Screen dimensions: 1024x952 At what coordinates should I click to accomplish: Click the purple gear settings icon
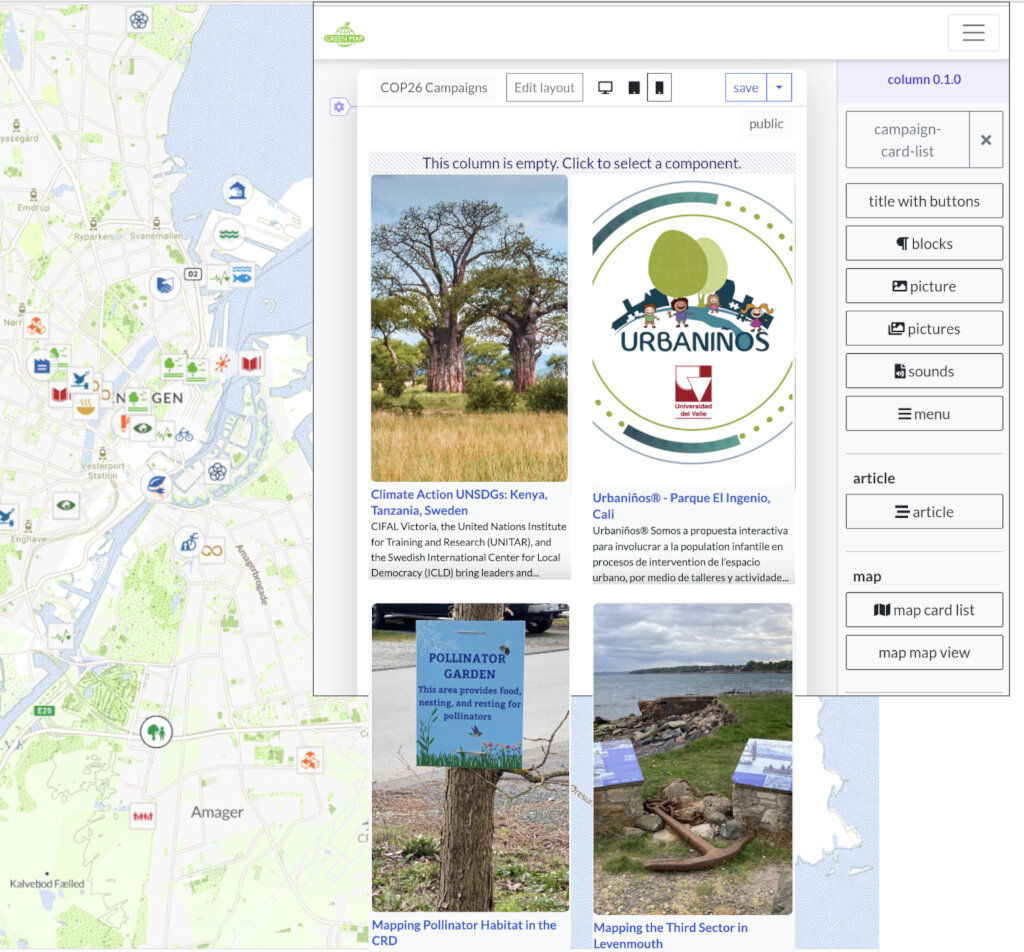pos(338,106)
